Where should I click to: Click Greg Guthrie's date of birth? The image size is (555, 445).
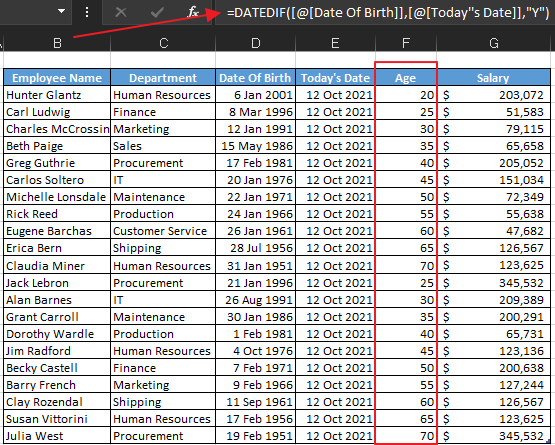pyautogui.click(x=255, y=163)
